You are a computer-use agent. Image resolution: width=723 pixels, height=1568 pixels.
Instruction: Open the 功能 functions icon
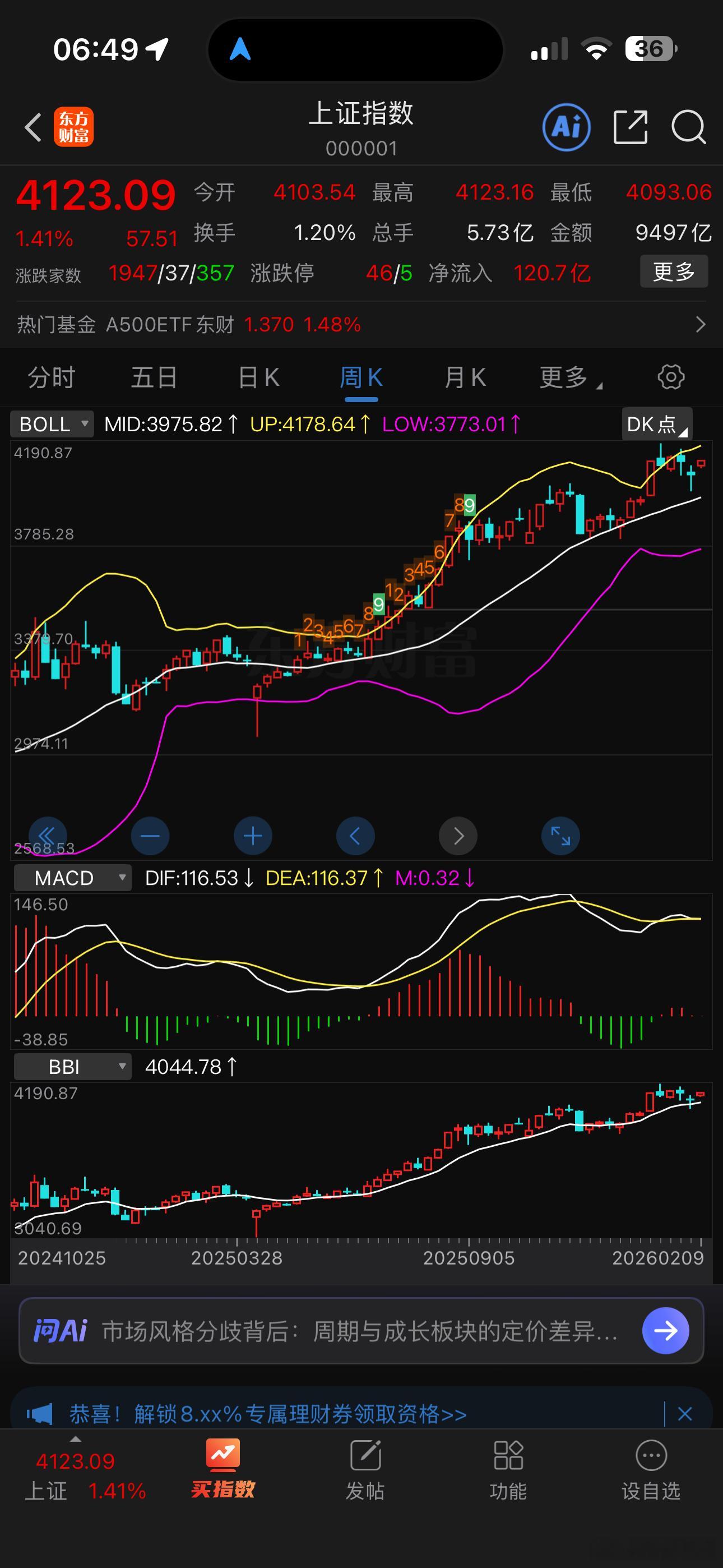[x=508, y=1470]
